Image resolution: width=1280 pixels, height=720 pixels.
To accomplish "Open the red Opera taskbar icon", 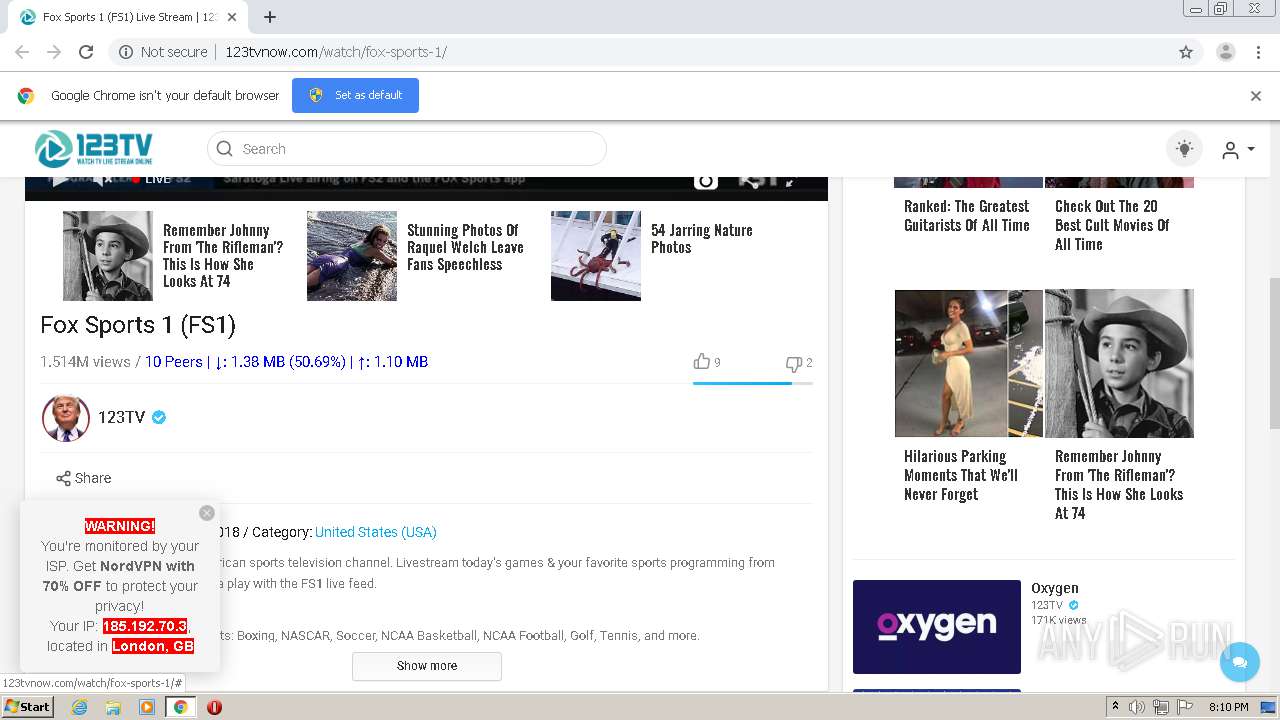I will click(x=214, y=707).
